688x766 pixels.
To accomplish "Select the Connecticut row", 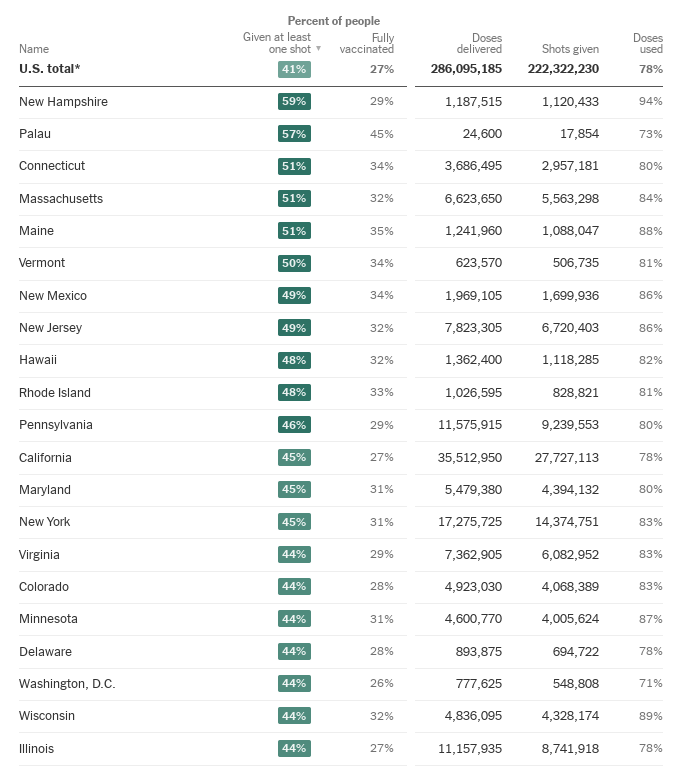I will coord(52,166).
